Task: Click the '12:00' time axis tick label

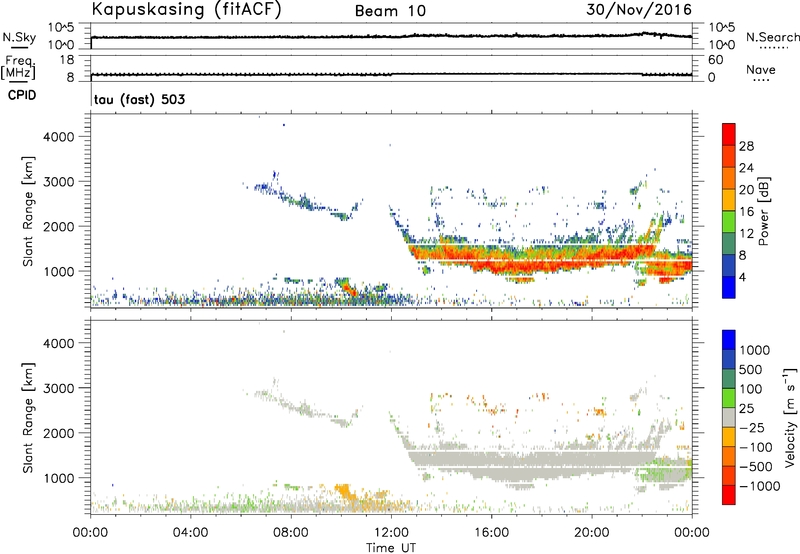Action: [391, 533]
